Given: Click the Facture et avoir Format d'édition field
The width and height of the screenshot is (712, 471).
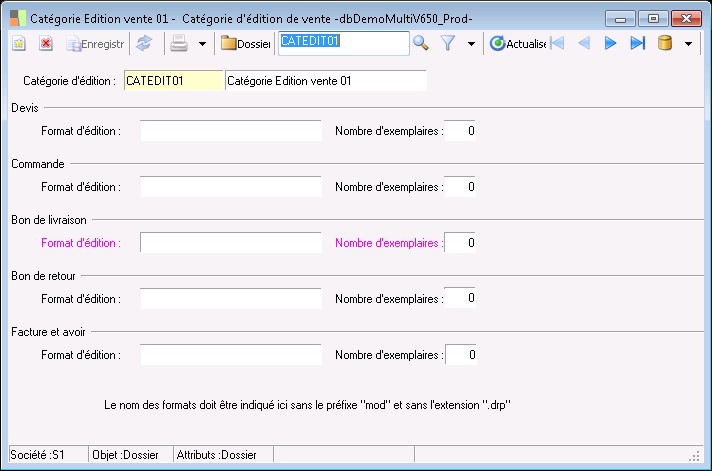Looking at the screenshot, I should click(231, 355).
